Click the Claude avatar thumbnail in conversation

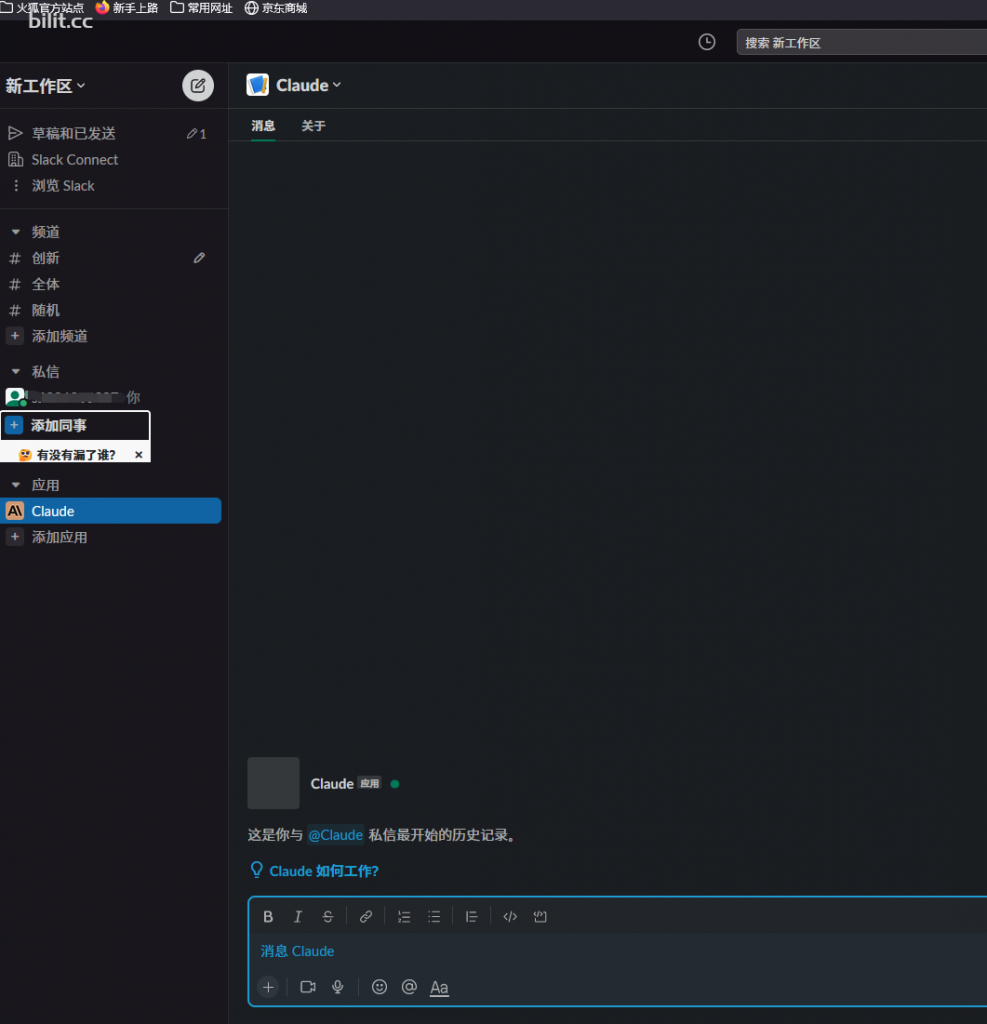coord(274,783)
